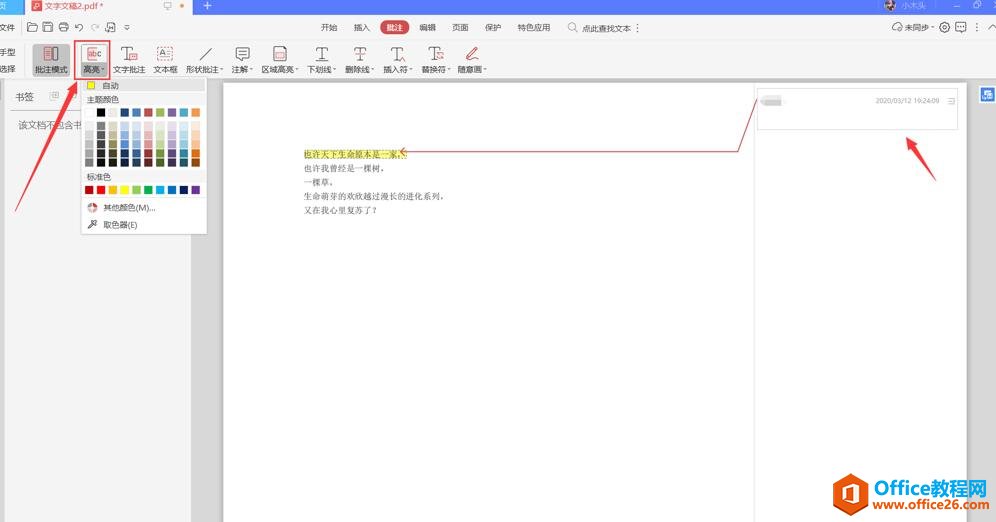The width and height of the screenshot is (996, 522).
Task: Toggle 批注模式 annotation mode
Action: (x=50, y=60)
